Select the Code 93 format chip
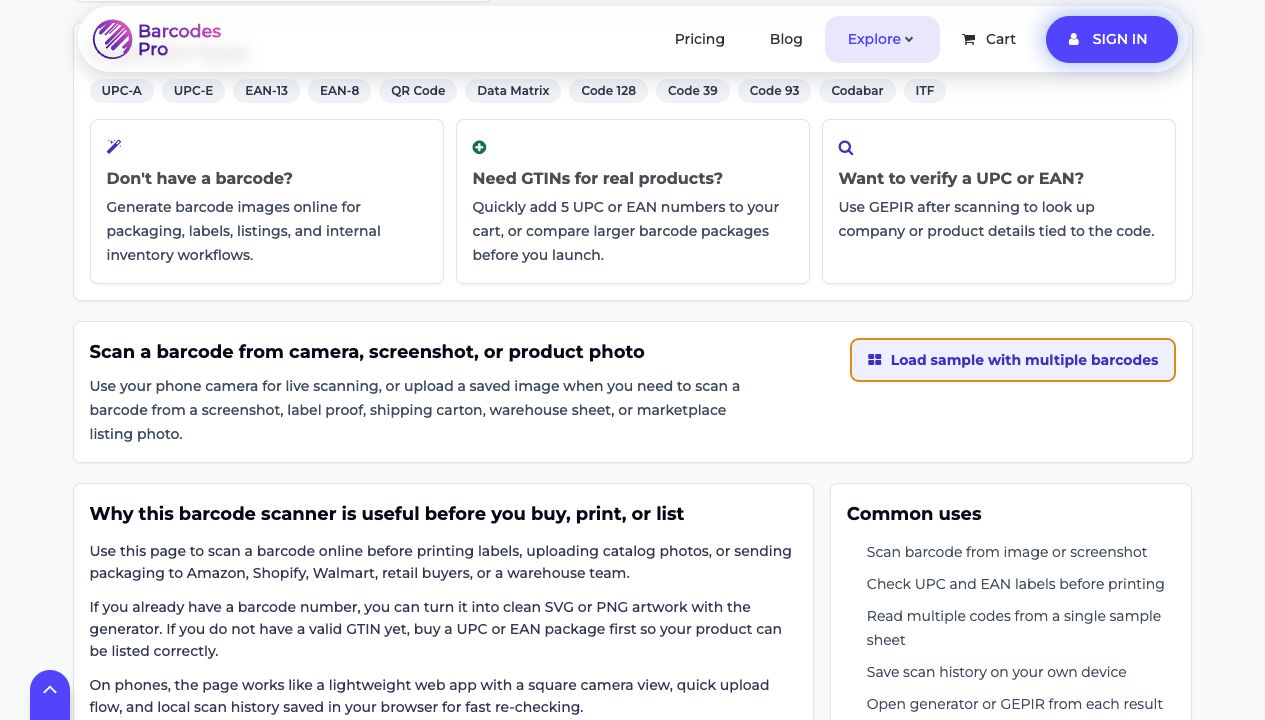The height and width of the screenshot is (720, 1265). pos(775,91)
